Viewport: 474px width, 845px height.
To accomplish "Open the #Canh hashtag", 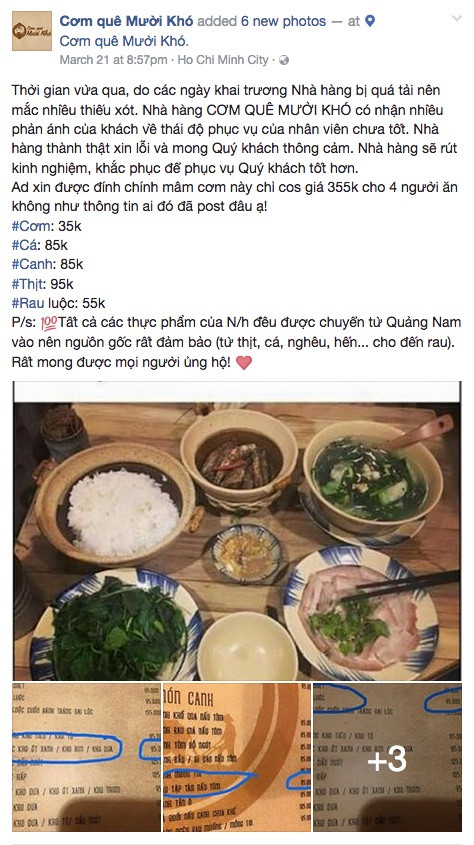I will tap(32, 264).
